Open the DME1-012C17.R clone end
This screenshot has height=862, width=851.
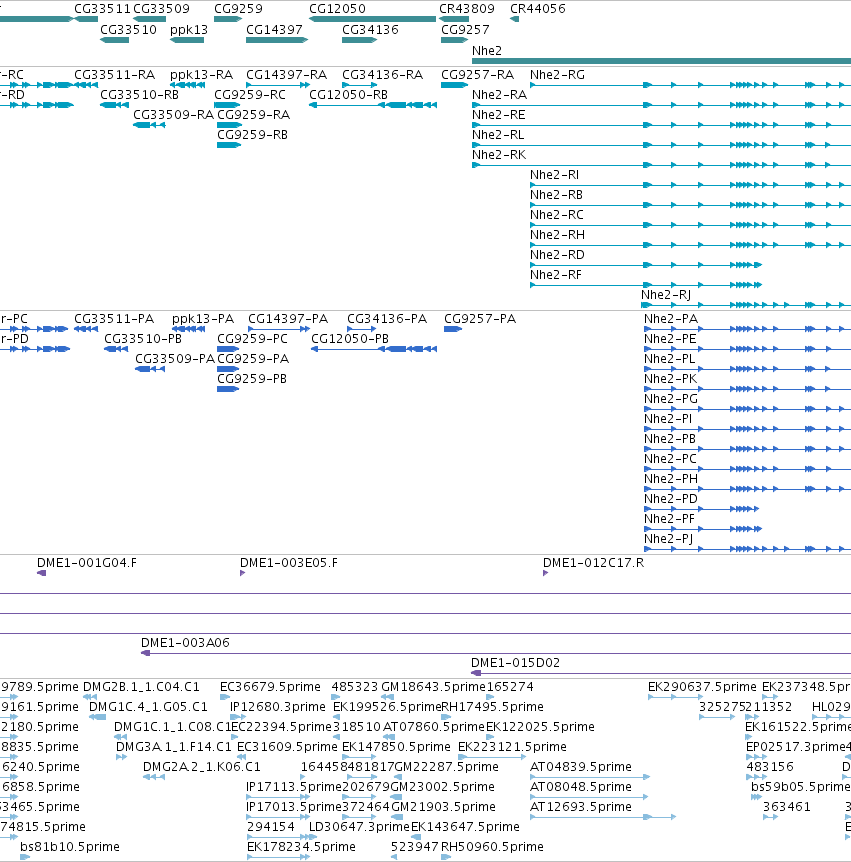pos(545,573)
